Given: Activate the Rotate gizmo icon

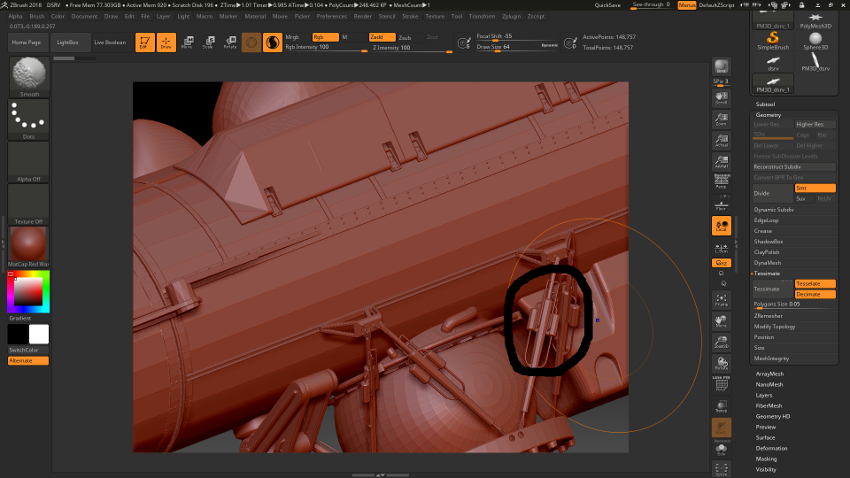Looking at the screenshot, I should [230, 42].
